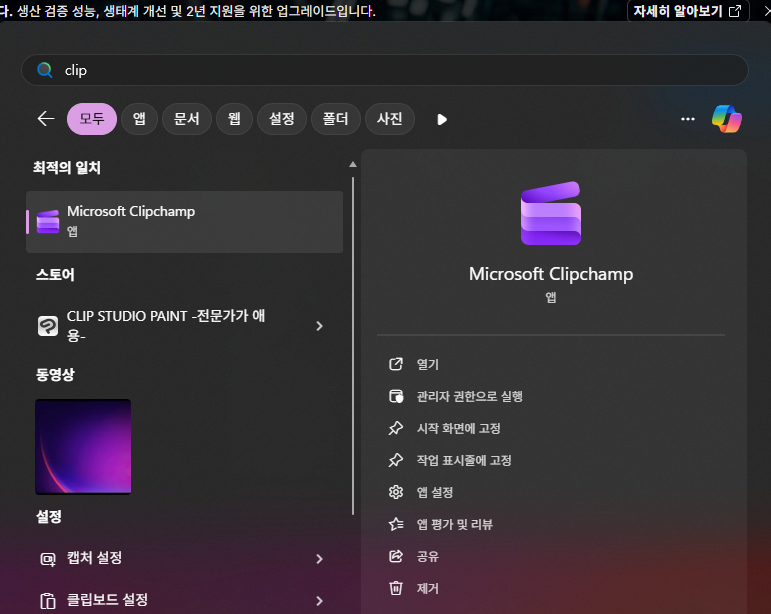
Task: Open the purple video thumbnail under 동영상
Action: point(83,446)
